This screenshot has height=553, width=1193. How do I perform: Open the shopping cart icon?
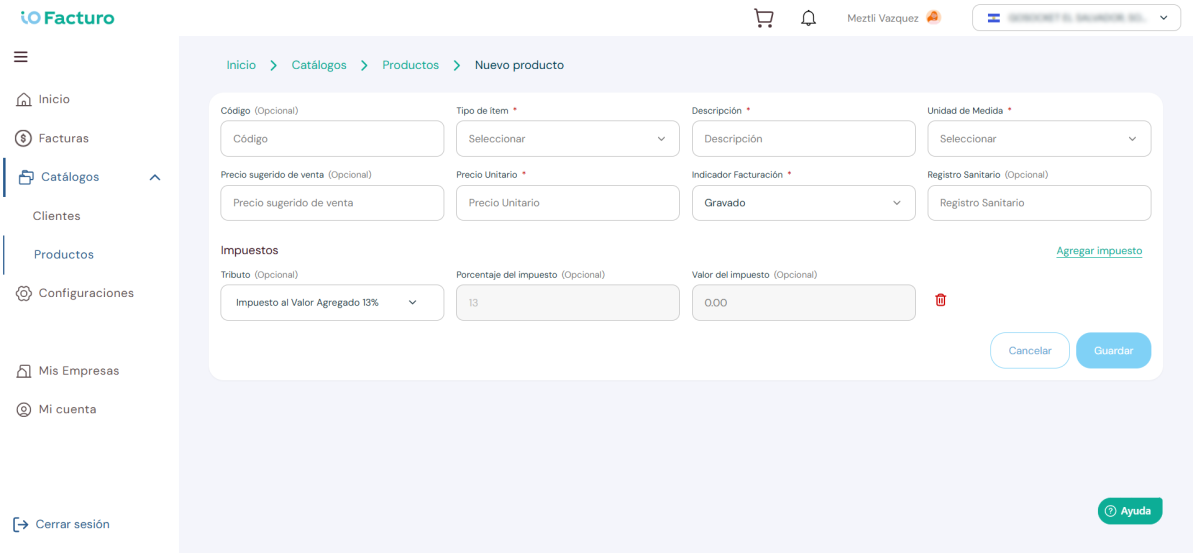(763, 18)
